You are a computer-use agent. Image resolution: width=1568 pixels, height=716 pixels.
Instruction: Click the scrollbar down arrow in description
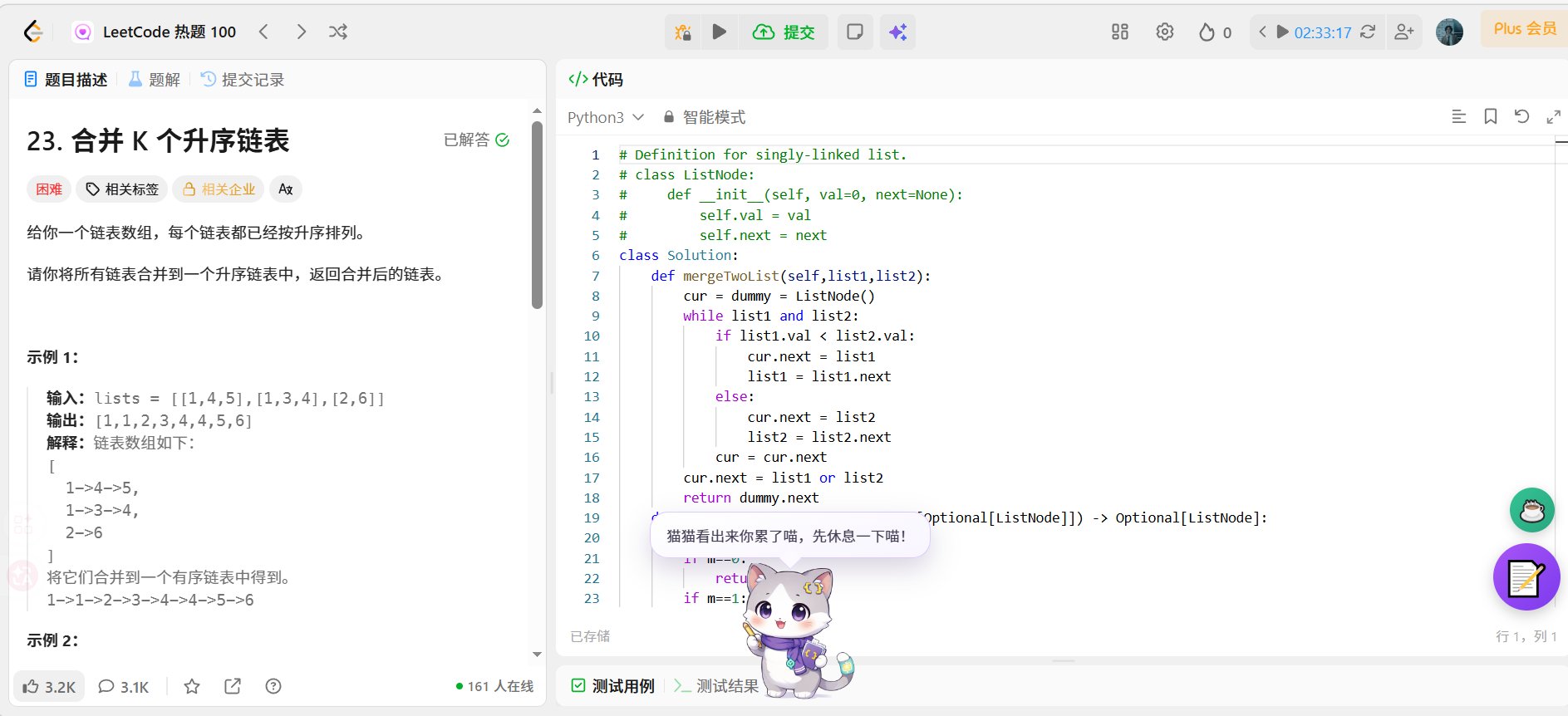pyautogui.click(x=537, y=655)
